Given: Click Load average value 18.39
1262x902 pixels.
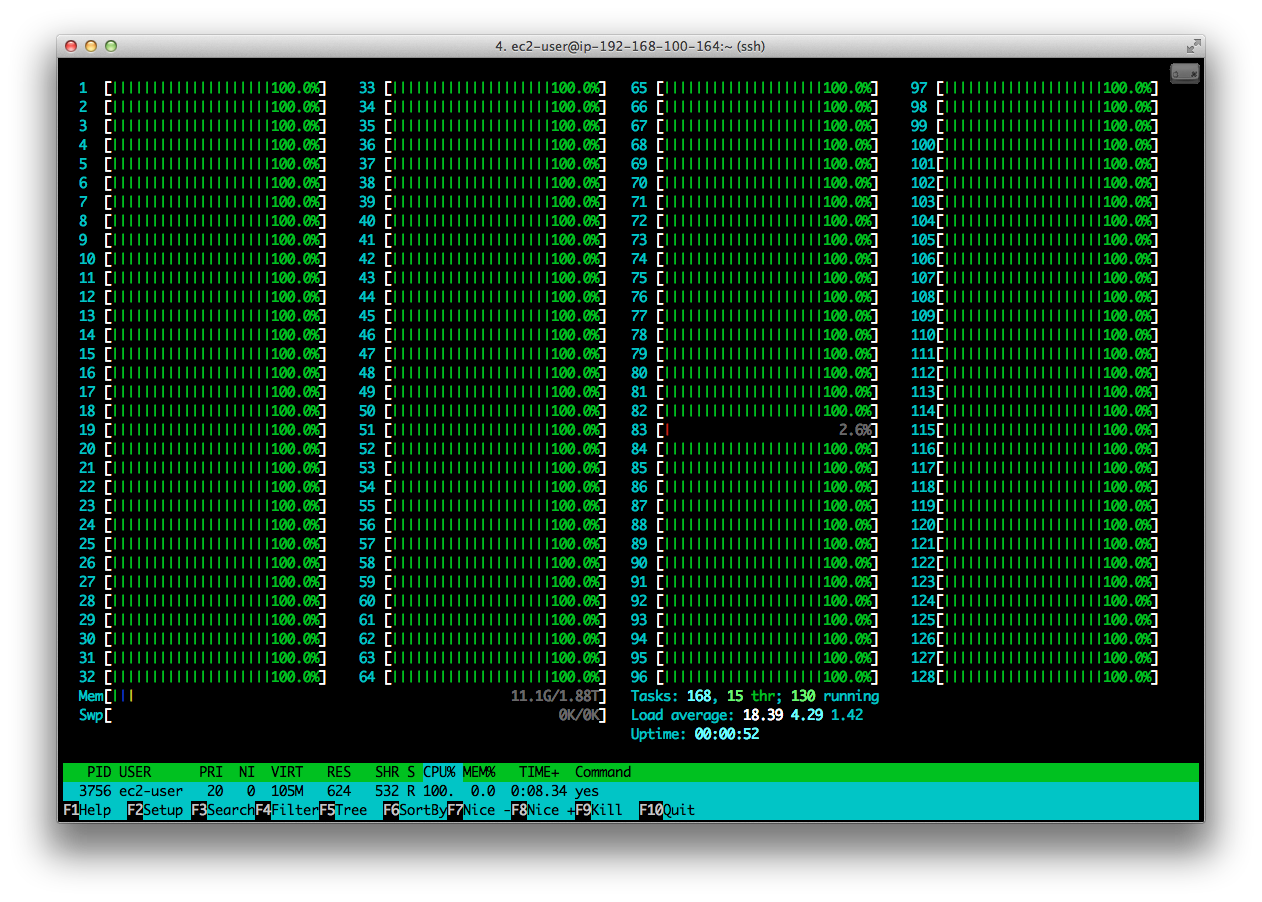Looking at the screenshot, I should (763, 715).
